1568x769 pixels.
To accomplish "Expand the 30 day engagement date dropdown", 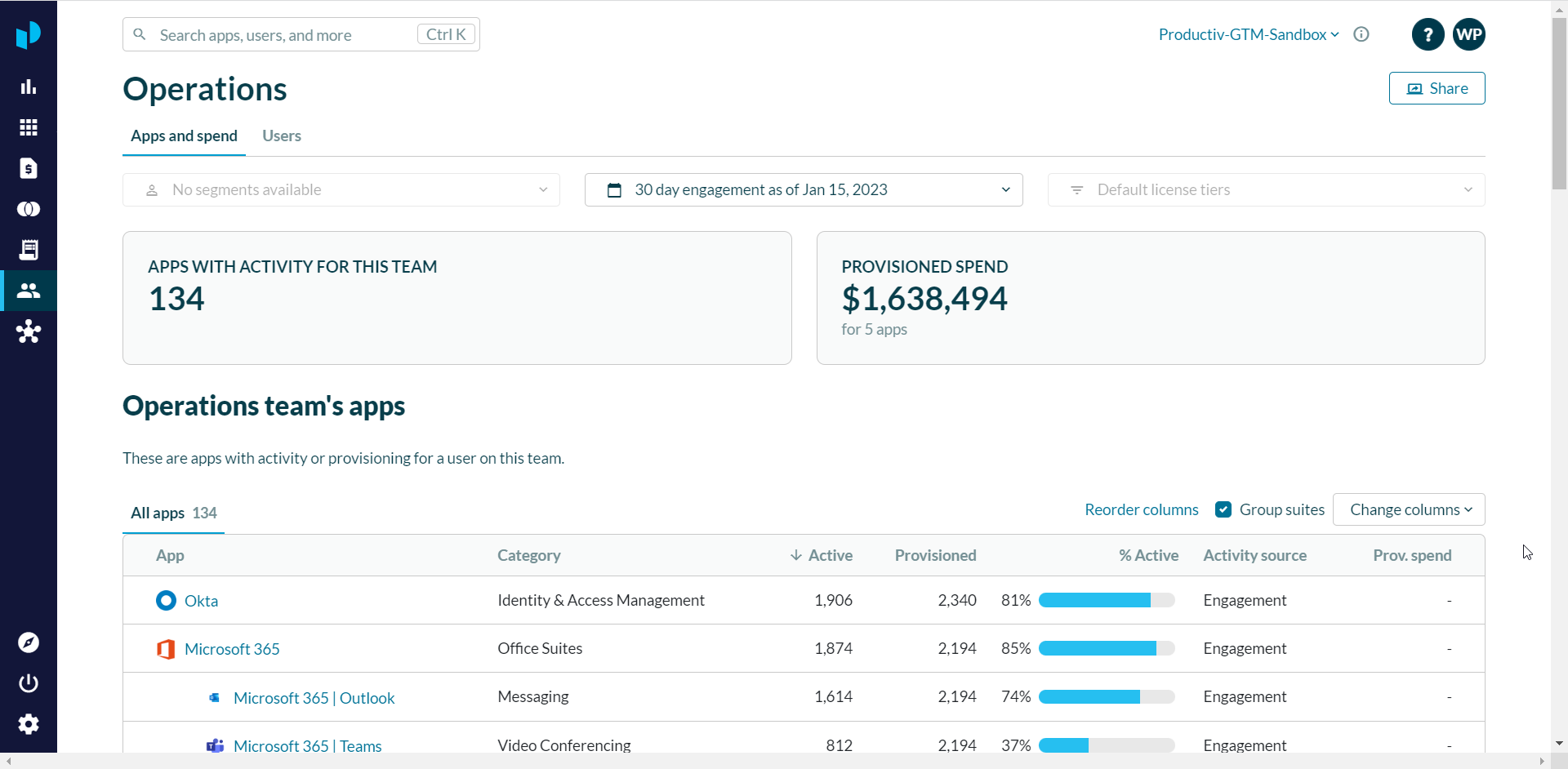I will [x=804, y=190].
